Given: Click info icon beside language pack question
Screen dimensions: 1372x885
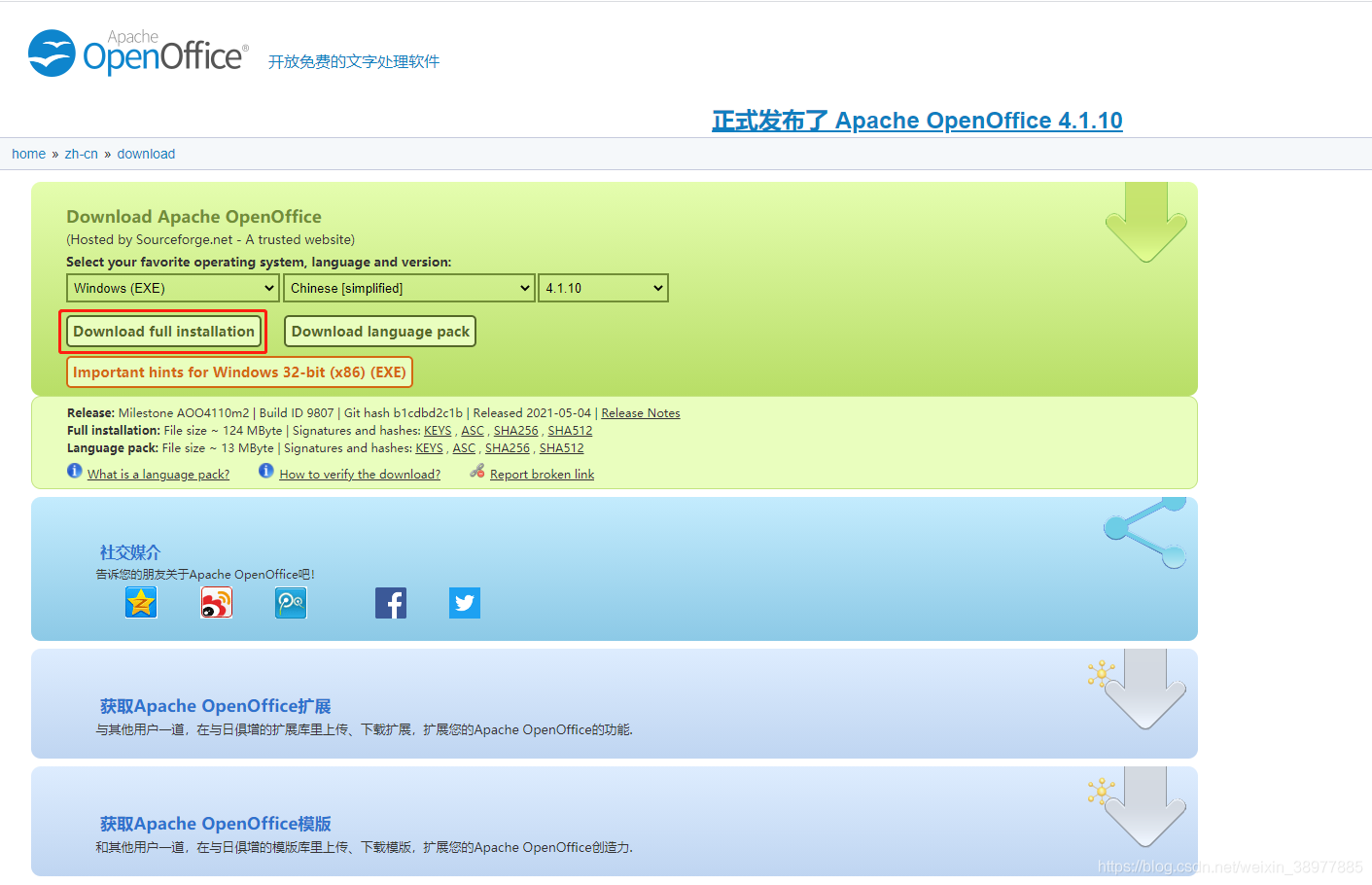Looking at the screenshot, I should (75, 472).
